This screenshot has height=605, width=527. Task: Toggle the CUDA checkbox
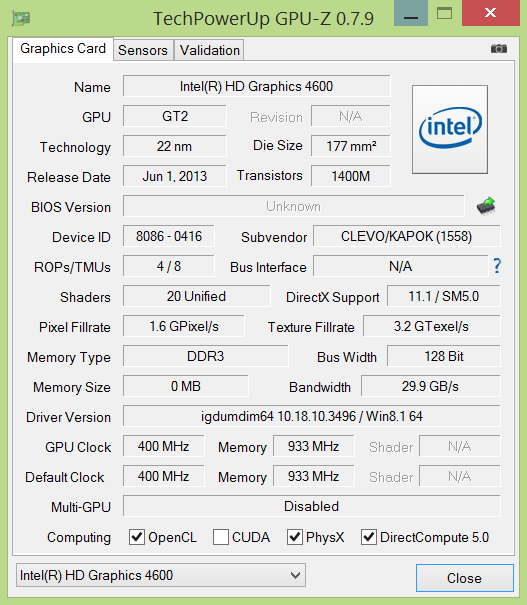221,537
